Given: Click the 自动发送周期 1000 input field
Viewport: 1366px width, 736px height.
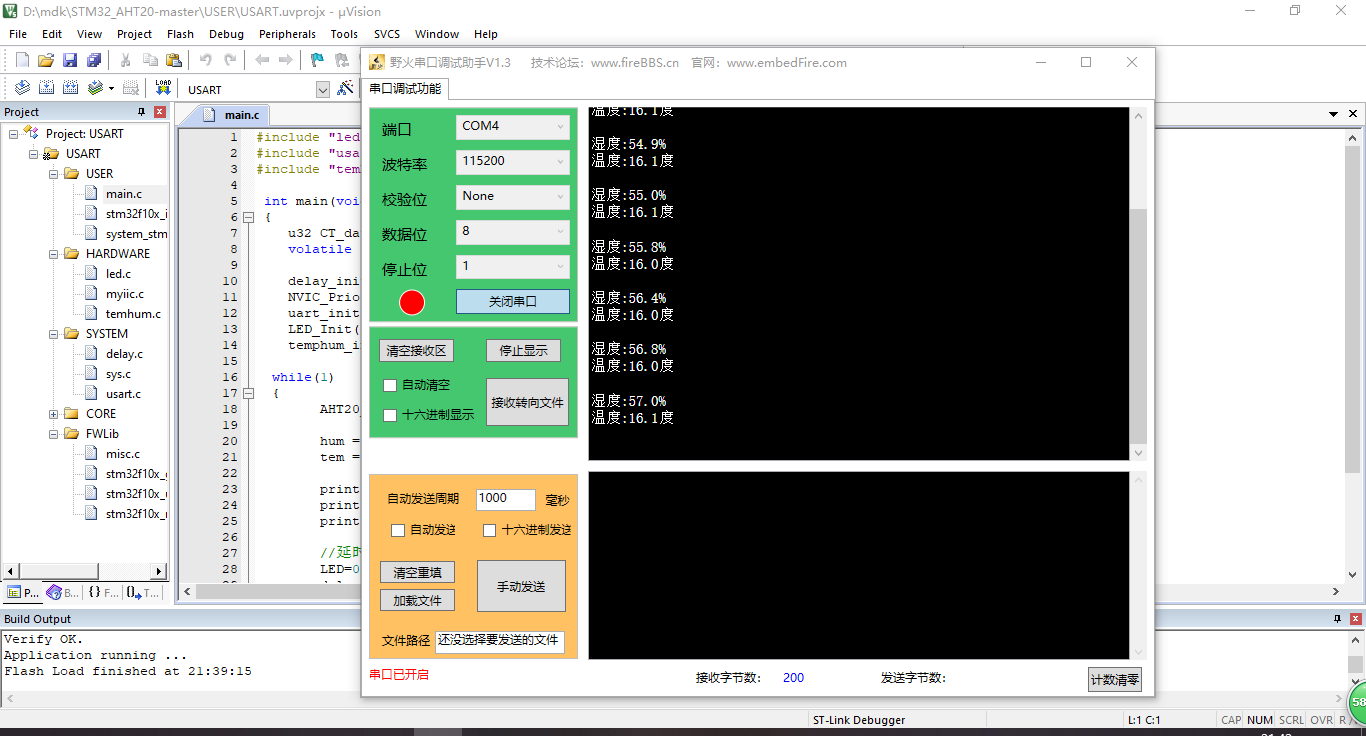Looking at the screenshot, I should point(506,499).
